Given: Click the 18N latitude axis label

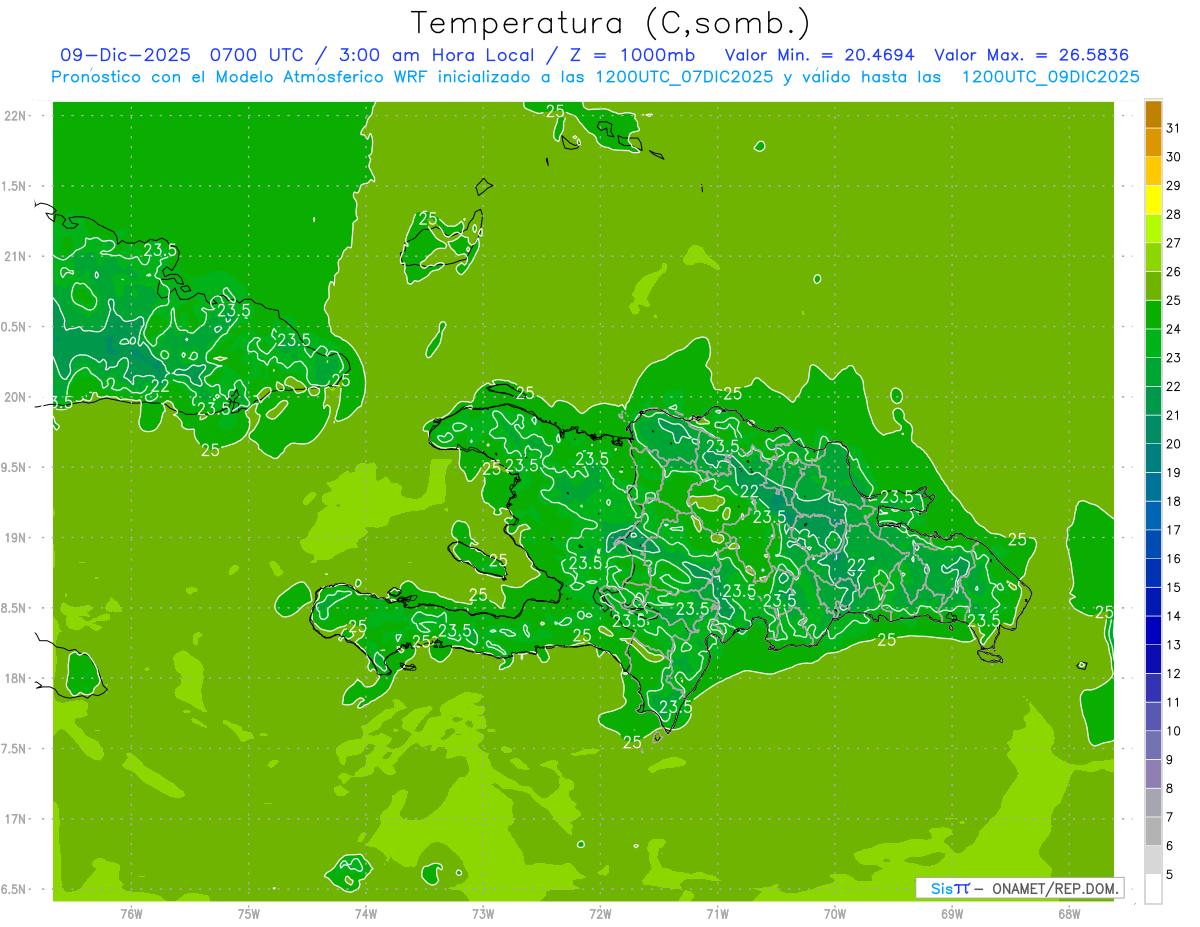Looking at the screenshot, I should [x=14, y=678].
